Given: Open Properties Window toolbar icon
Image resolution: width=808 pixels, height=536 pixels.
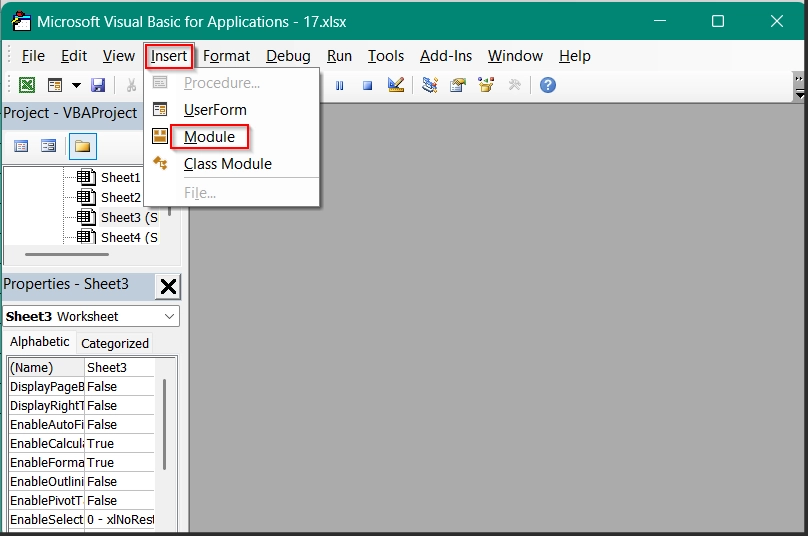Looking at the screenshot, I should click(x=458, y=85).
